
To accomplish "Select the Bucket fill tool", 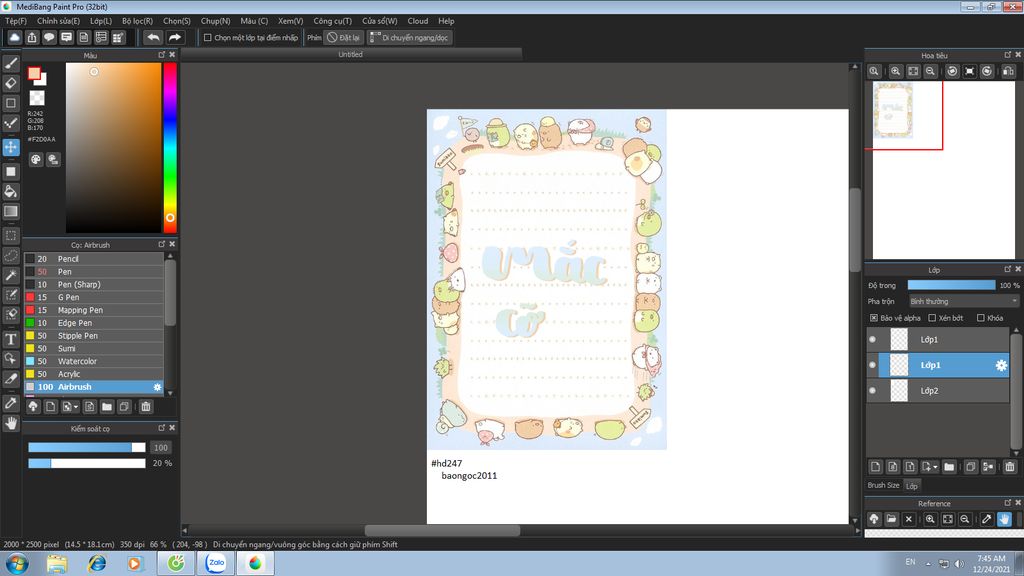I will point(11,191).
